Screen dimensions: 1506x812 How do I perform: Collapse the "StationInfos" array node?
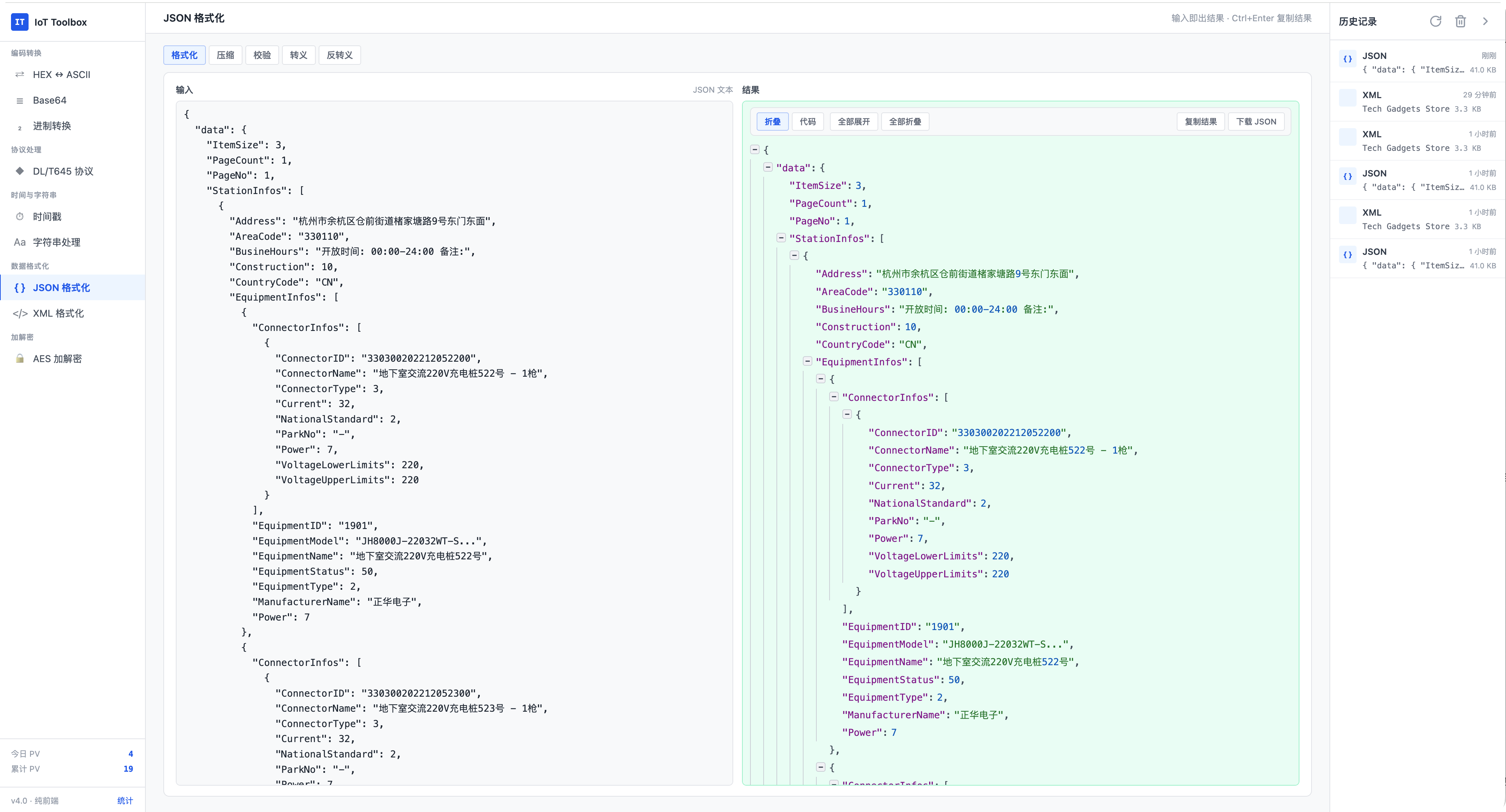(x=781, y=238)
